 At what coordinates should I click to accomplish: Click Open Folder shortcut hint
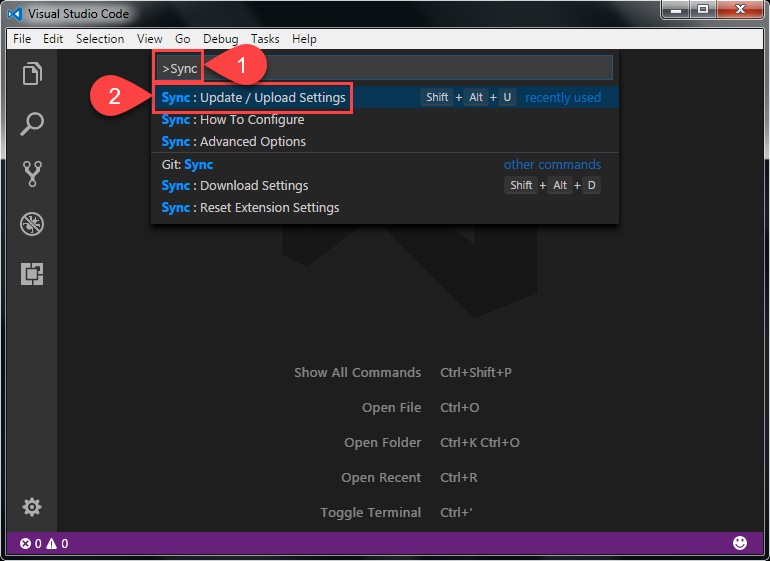[383, 442]
